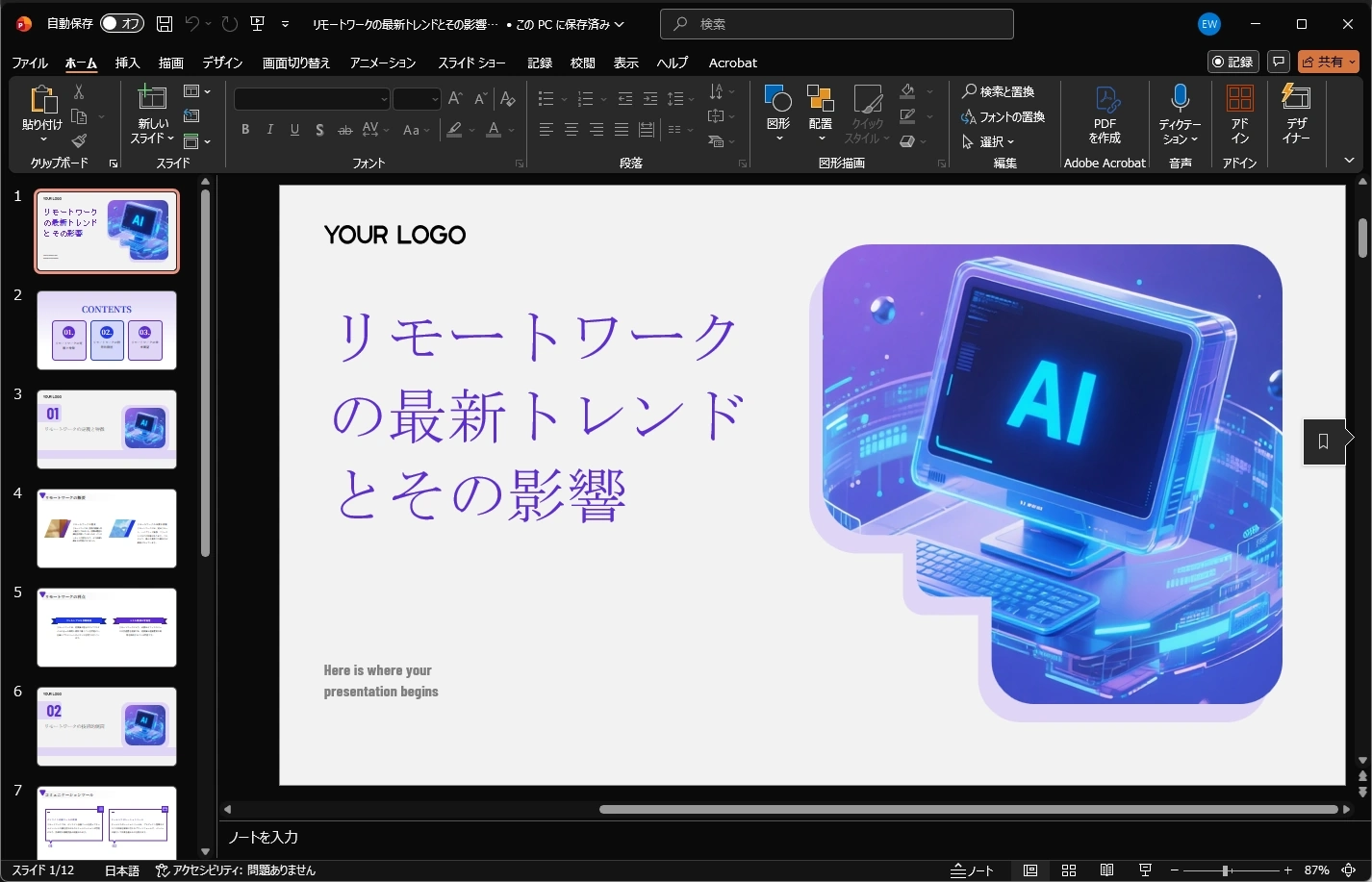Click the Format Painter brush icon
This screenshot has height=882, width=1372.
79,141
